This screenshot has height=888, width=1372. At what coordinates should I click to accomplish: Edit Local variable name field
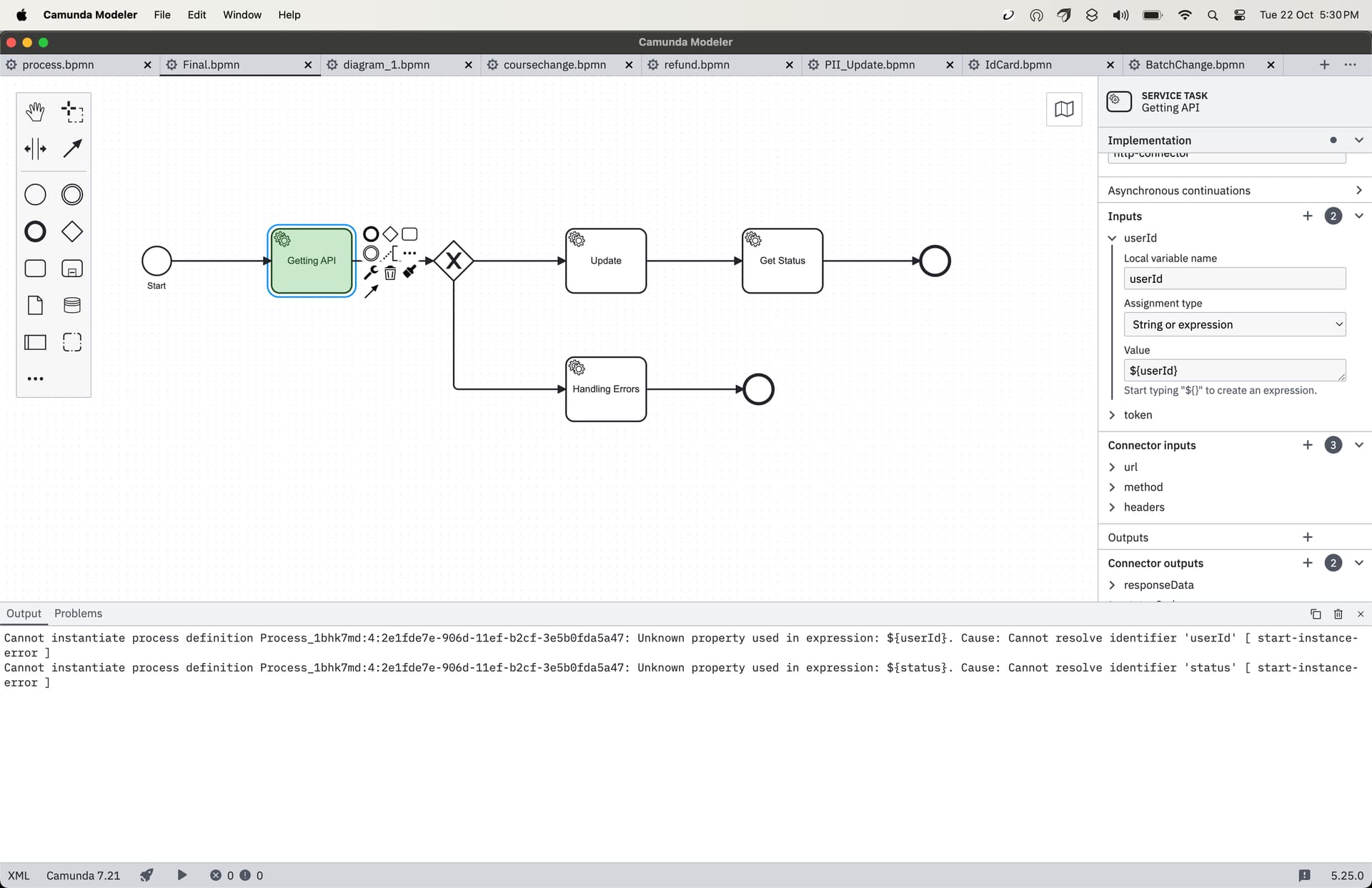click(x=1235, y=279)
